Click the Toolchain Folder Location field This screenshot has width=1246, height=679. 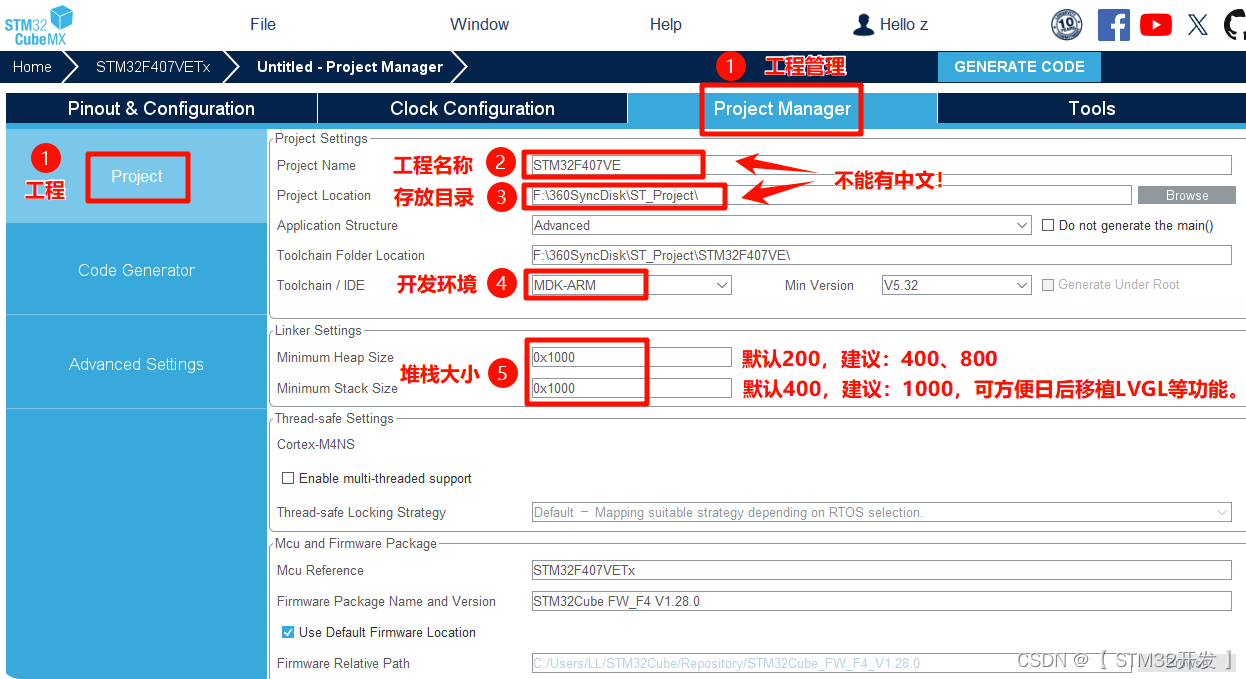pos(882,255)
